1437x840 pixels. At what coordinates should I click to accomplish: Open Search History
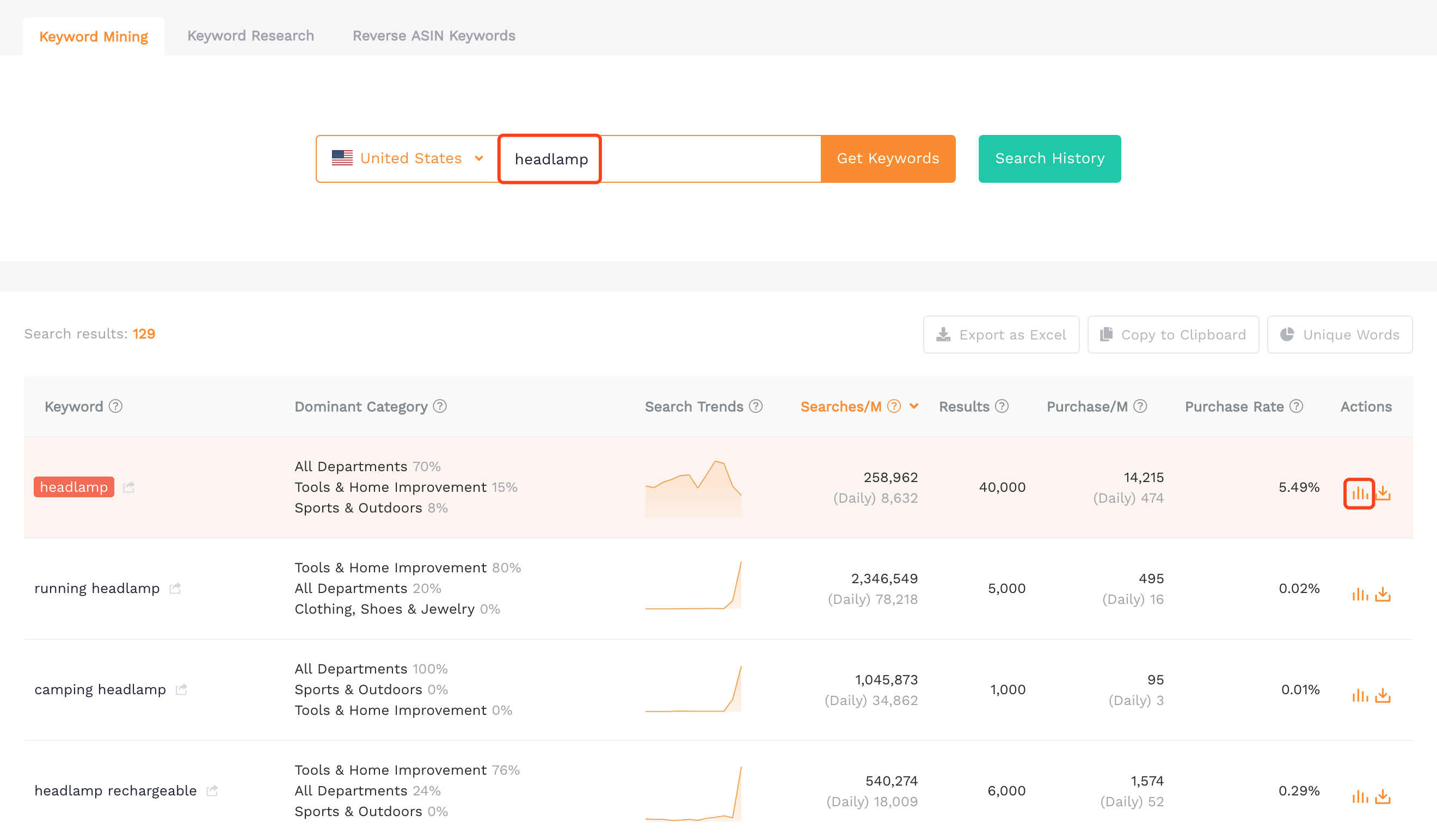(1050, 158)
